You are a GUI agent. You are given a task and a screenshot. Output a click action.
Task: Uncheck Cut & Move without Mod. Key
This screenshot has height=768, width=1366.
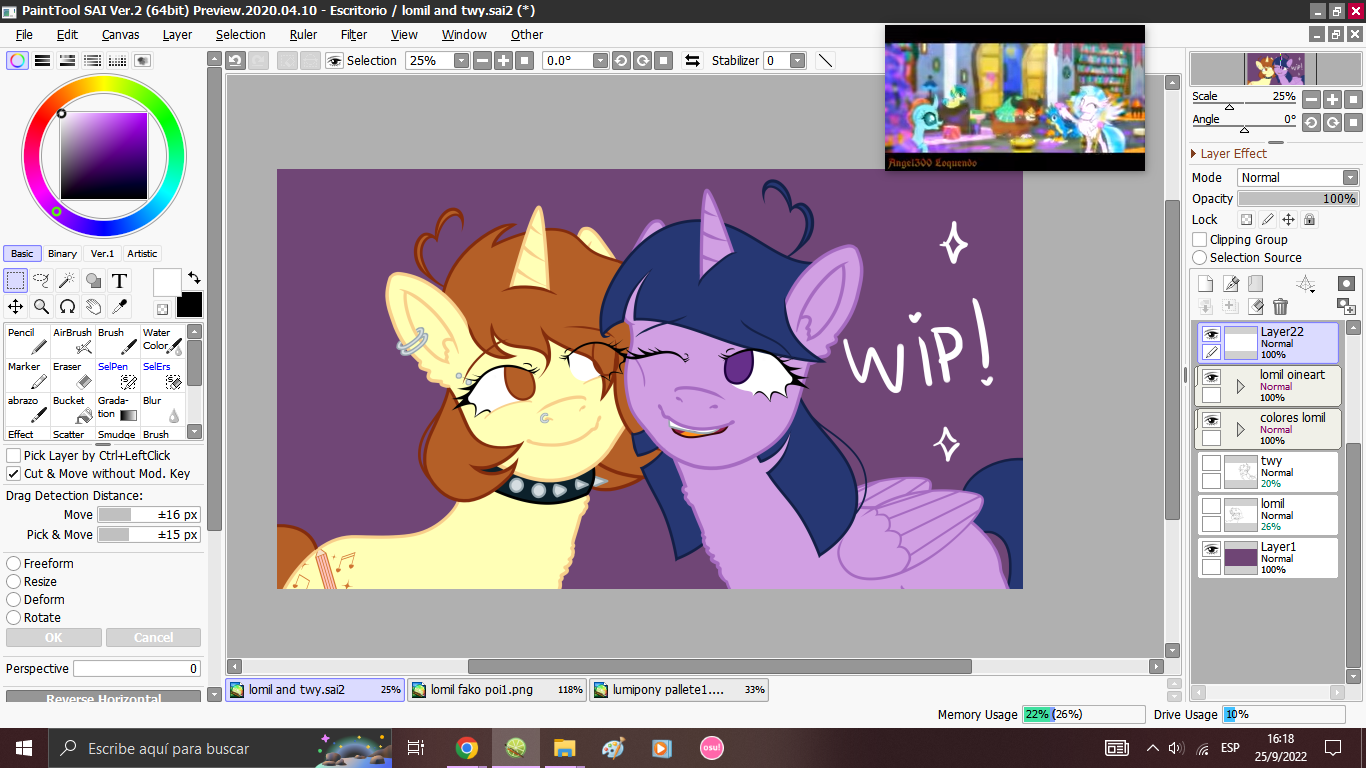(13, 474)
